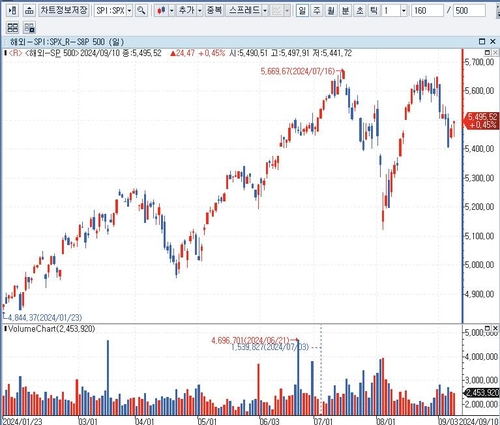Screen dimensions: 500x425
Task: Switch to daily (일) period
Action: point(302,11)
